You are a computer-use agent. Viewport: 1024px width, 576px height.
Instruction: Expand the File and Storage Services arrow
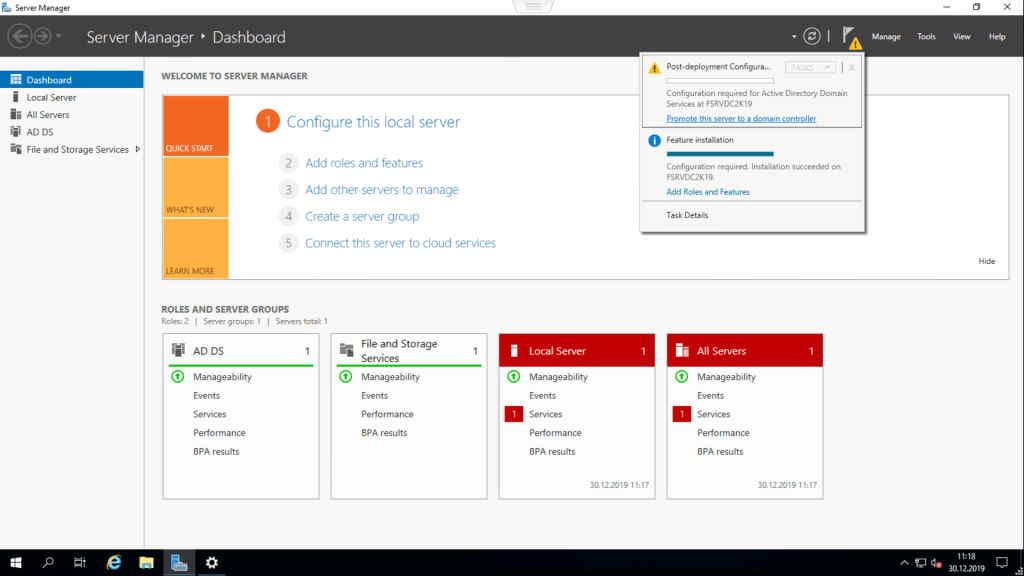click(136, 150)
